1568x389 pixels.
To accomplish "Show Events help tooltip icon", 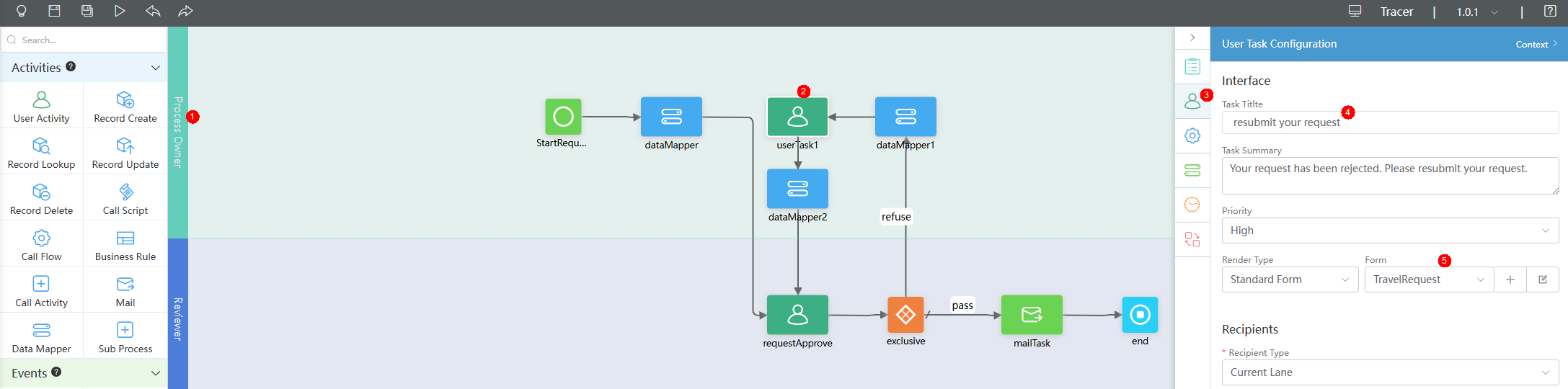I will pyautogui.click(x=56, y=372).
